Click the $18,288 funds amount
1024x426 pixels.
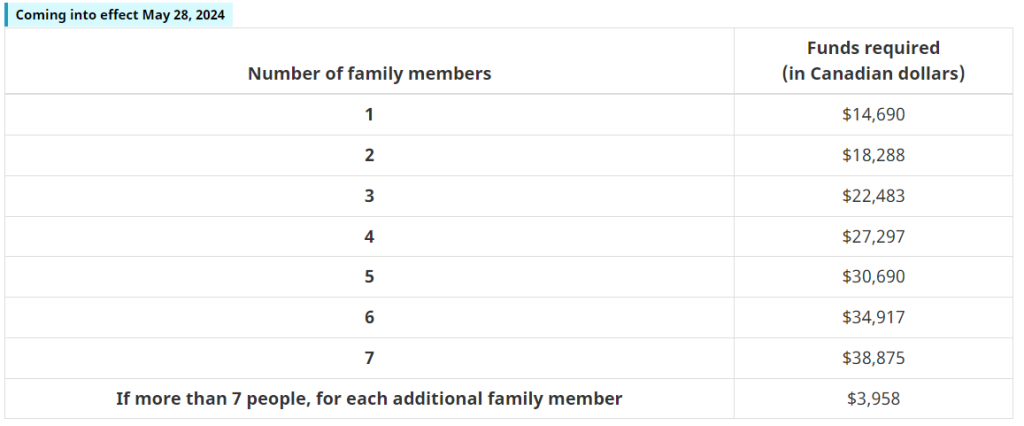(873, 156)
